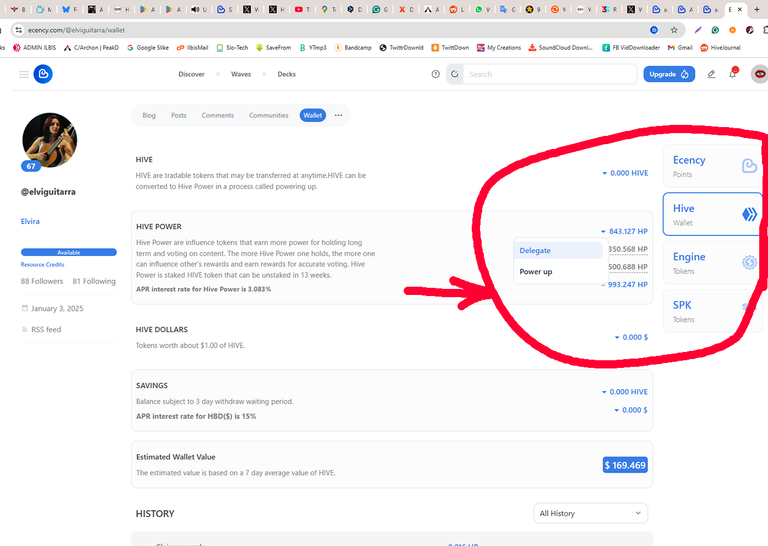Open the Hive Wallet card

click(713, 214)
